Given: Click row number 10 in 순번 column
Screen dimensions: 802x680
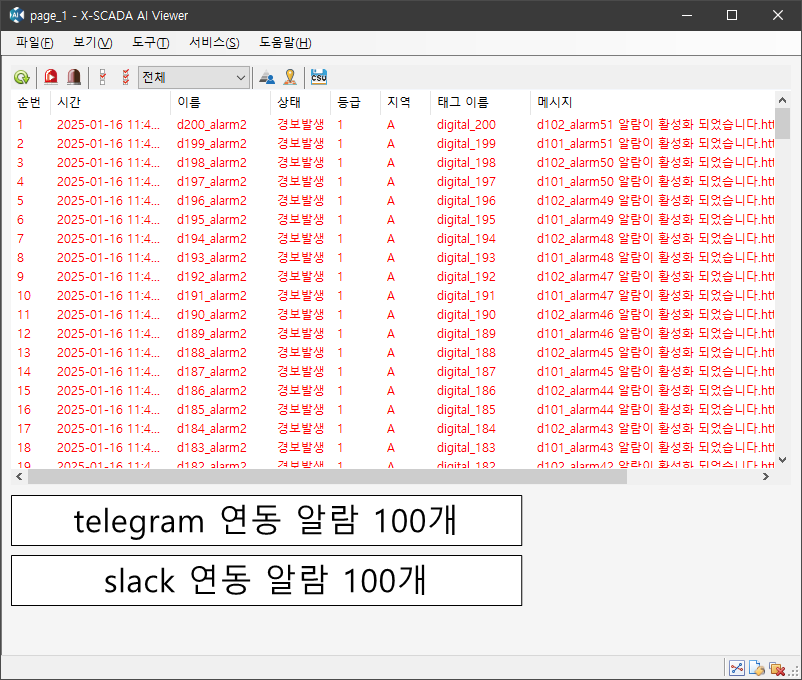Looking at the screenshot, I should (24, 296).
